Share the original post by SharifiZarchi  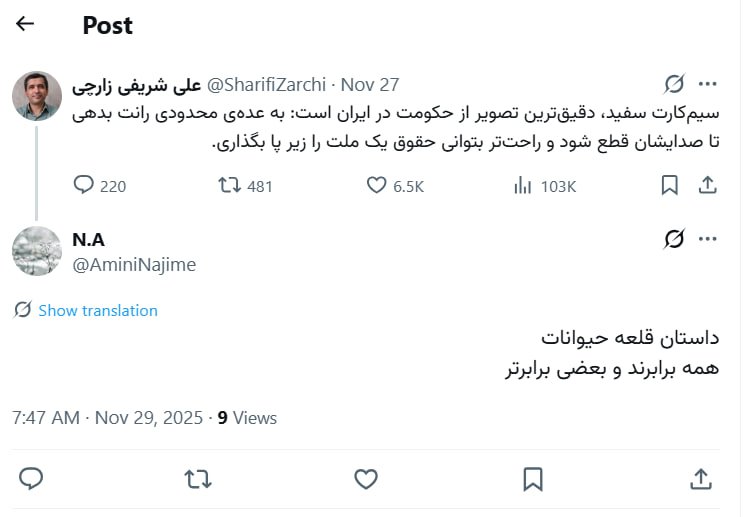point(707,185)
